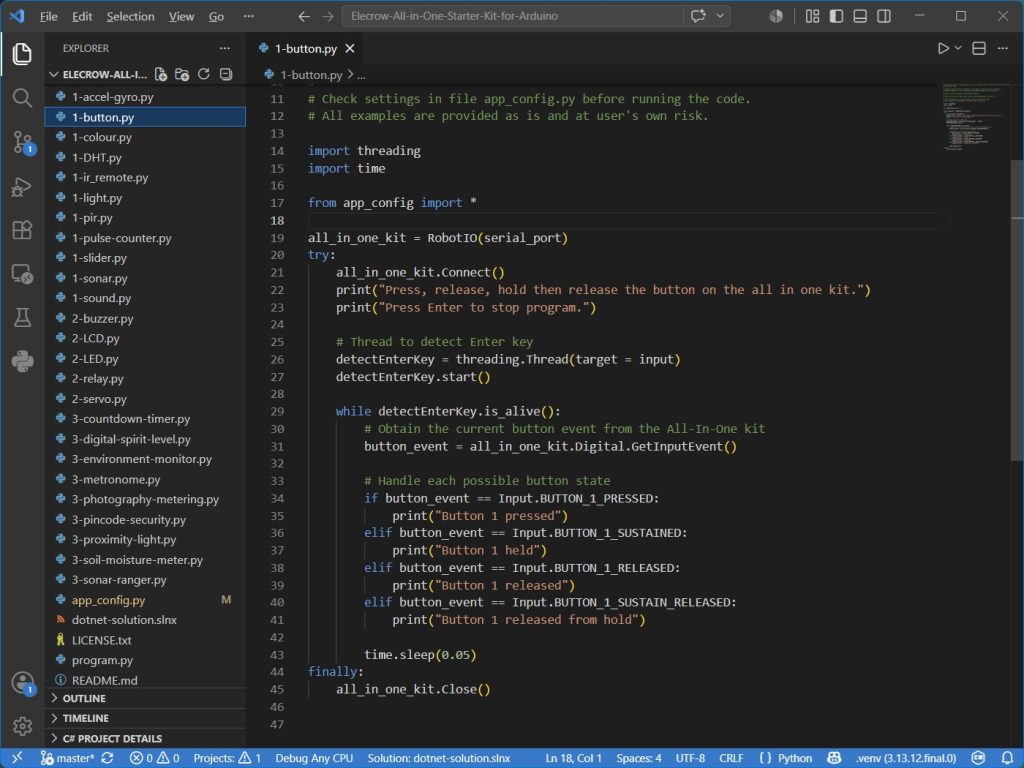Click the master* branch in status bar
Viewport: 1024px width, 768px height.
click(67, 758)
